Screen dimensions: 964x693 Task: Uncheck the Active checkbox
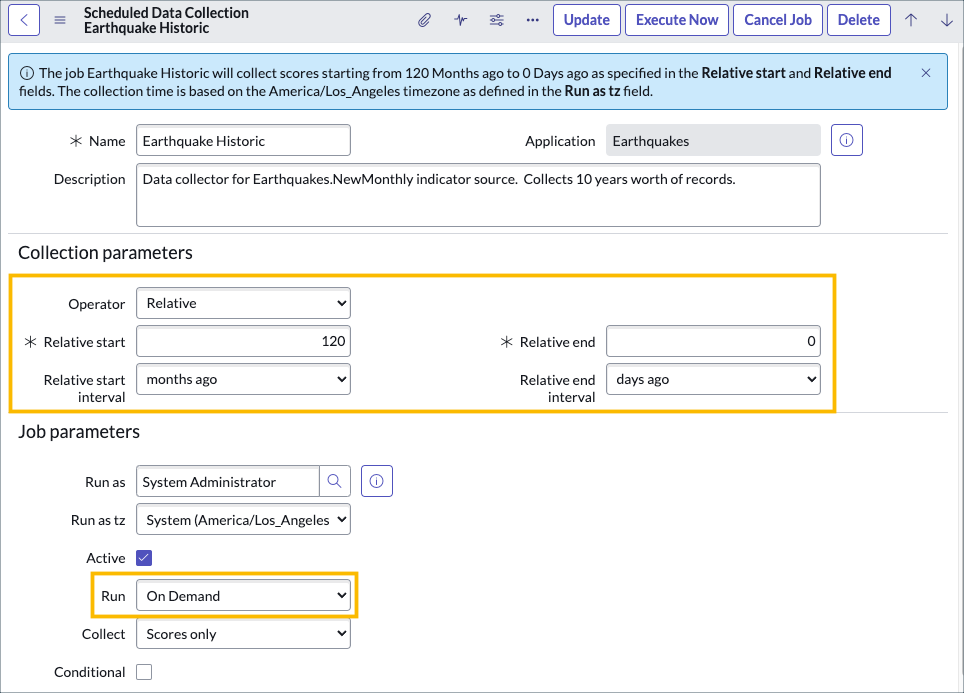(144, 558)
